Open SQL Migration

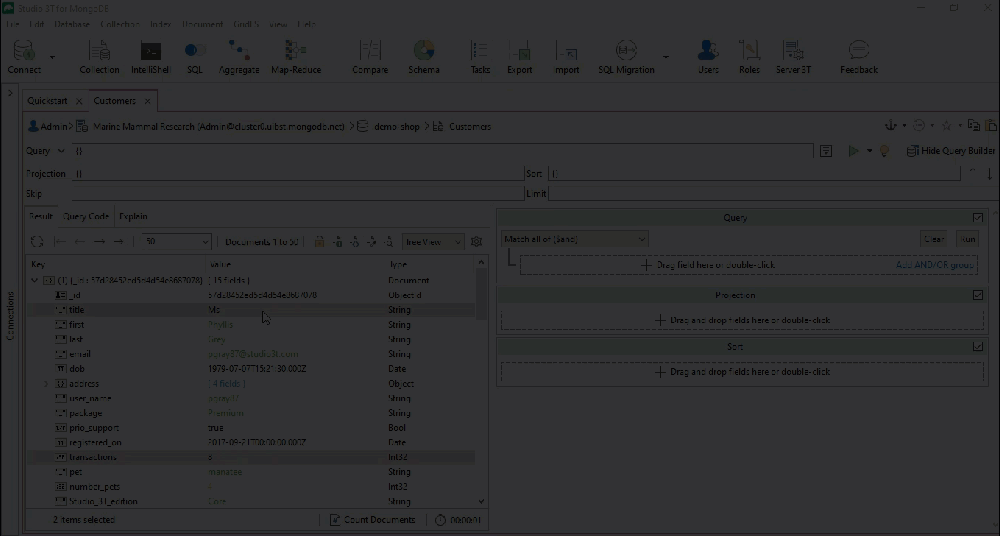click(626, 57)
